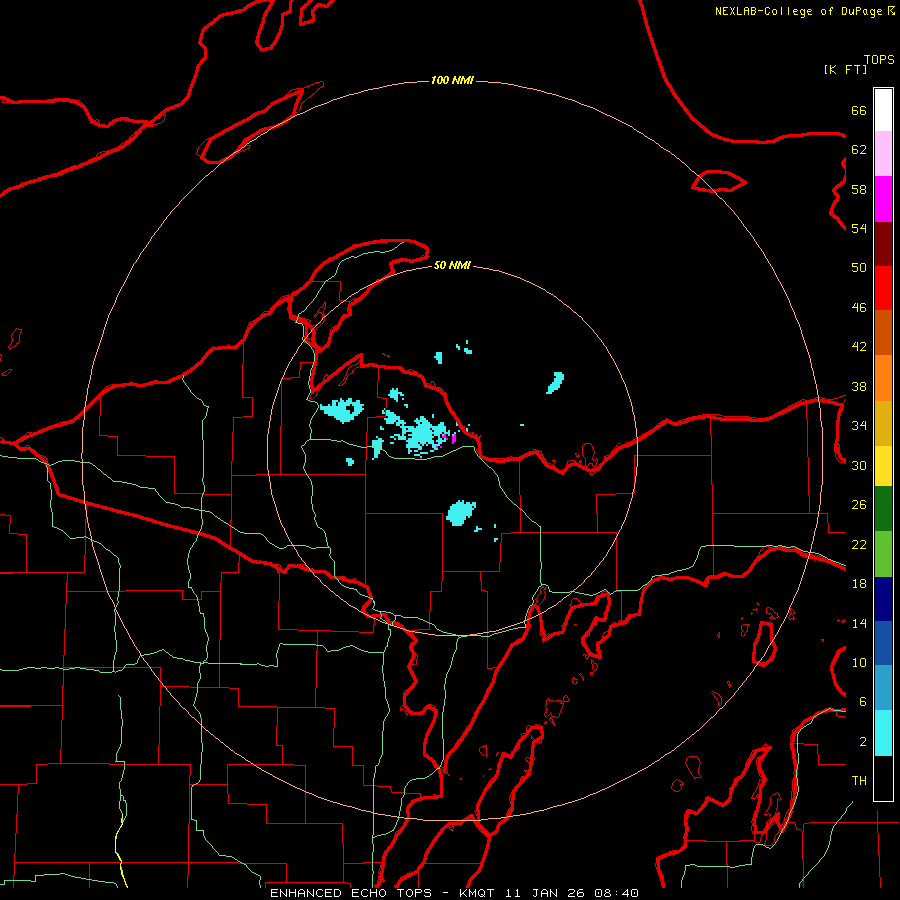Click the [K FT] units label
This screenshot has width=900, height=900.
[845, 69]
